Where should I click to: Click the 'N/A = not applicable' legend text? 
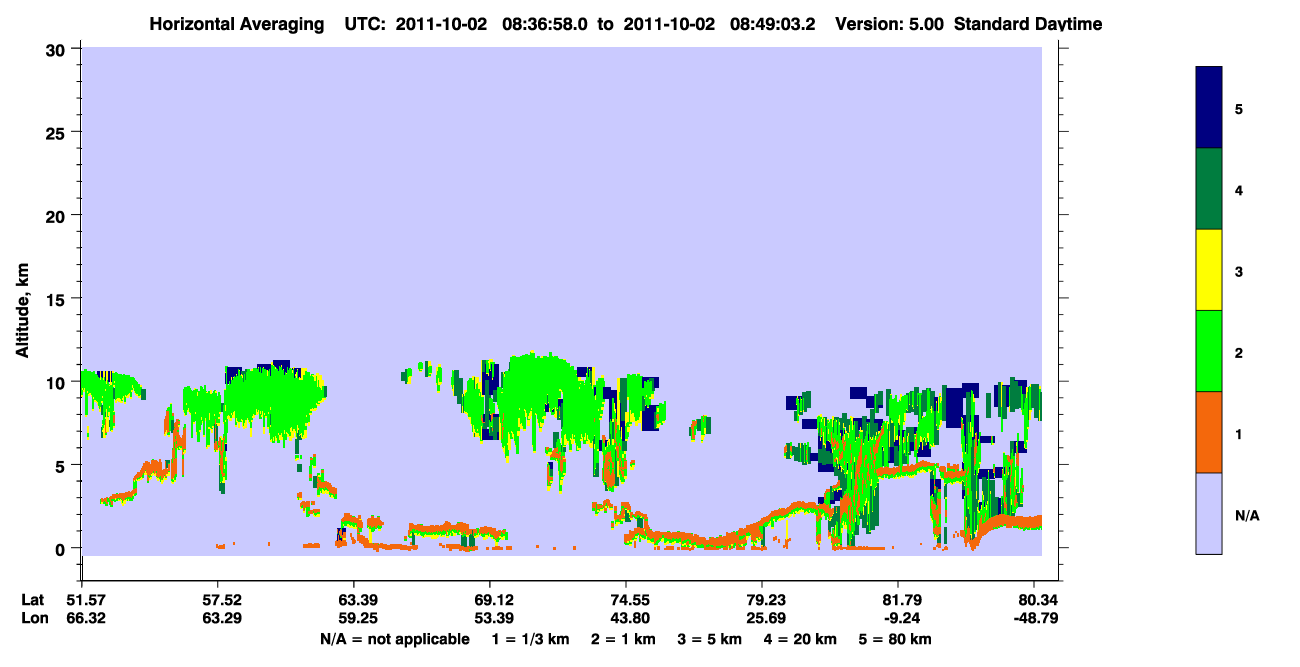[x=394, y=639]
